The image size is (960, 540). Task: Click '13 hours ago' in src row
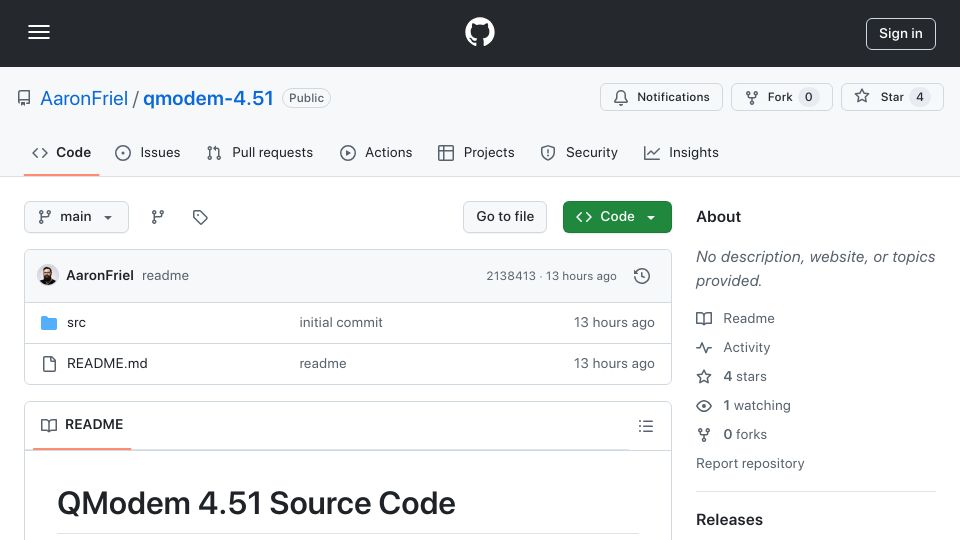[613, 323]
